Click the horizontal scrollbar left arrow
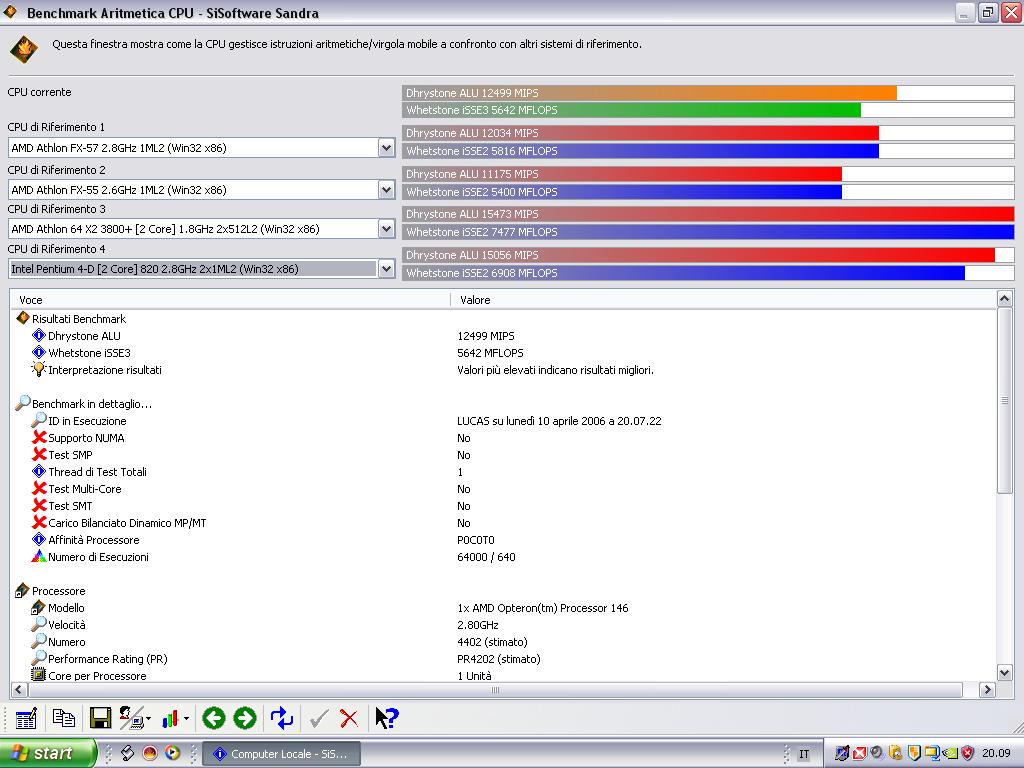Viewport: 1024px width, 768px height. point(18,690)
